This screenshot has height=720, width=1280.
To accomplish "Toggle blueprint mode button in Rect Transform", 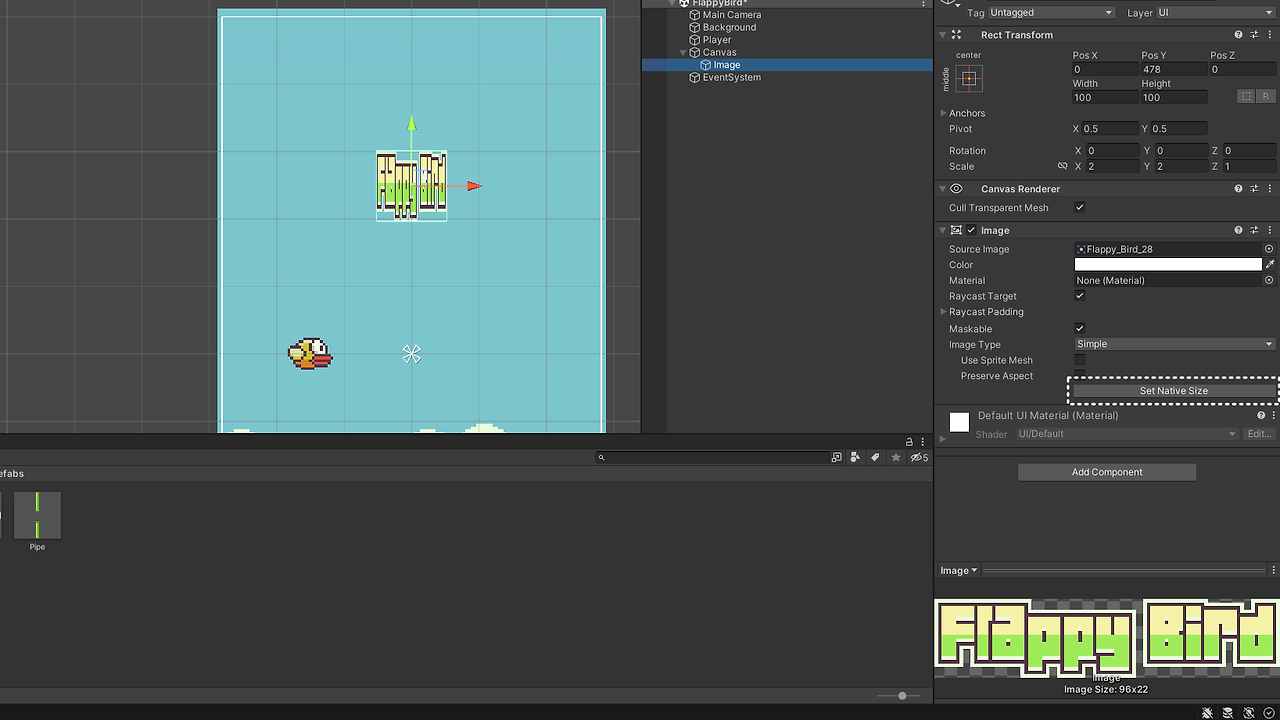I will tap(1245, 97).
